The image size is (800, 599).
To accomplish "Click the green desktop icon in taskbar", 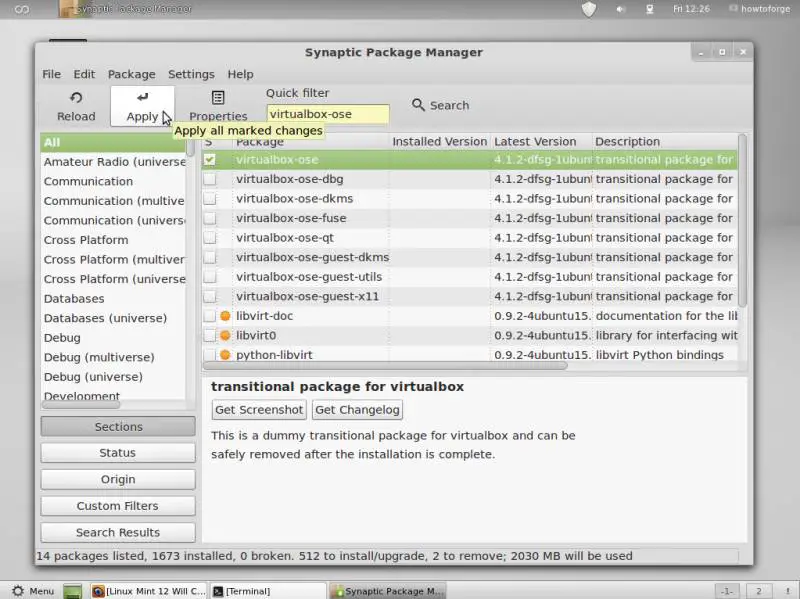I will point(72,591).
